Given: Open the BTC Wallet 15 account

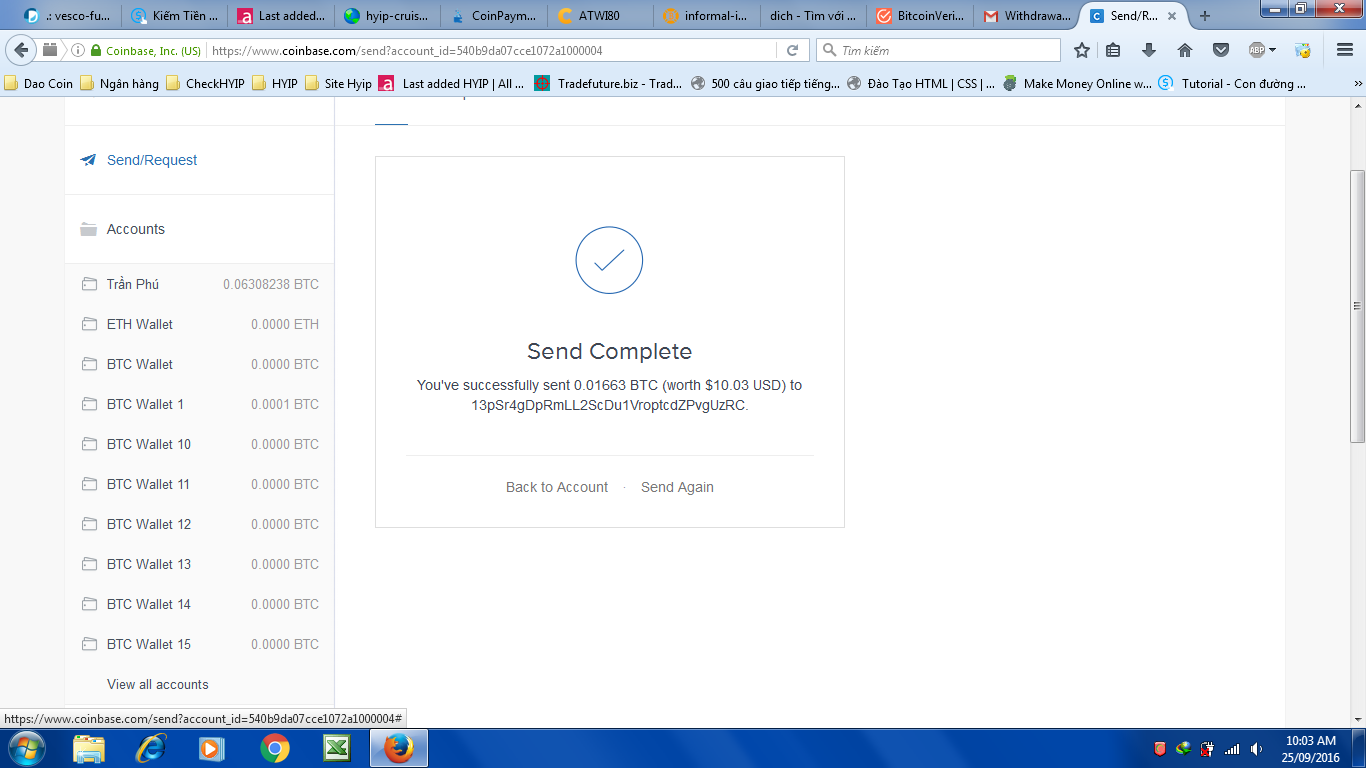Looking at the screenshot, I should click(200, 644).
